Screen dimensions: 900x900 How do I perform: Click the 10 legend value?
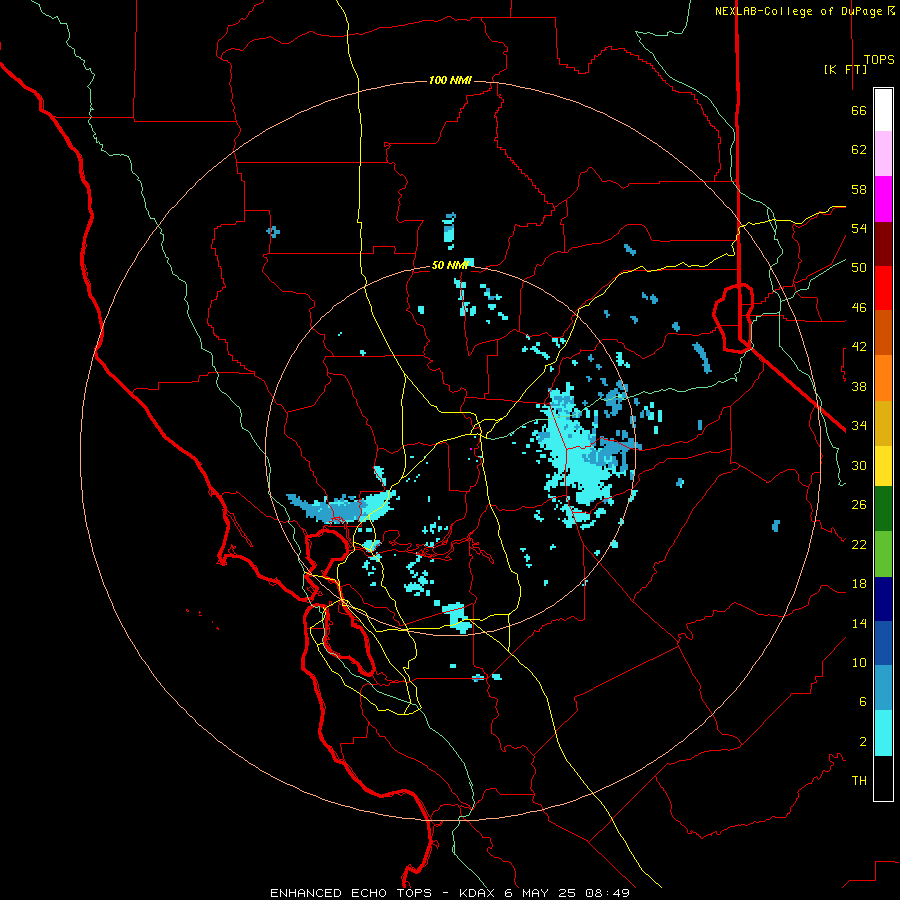[x=859, y=662]
